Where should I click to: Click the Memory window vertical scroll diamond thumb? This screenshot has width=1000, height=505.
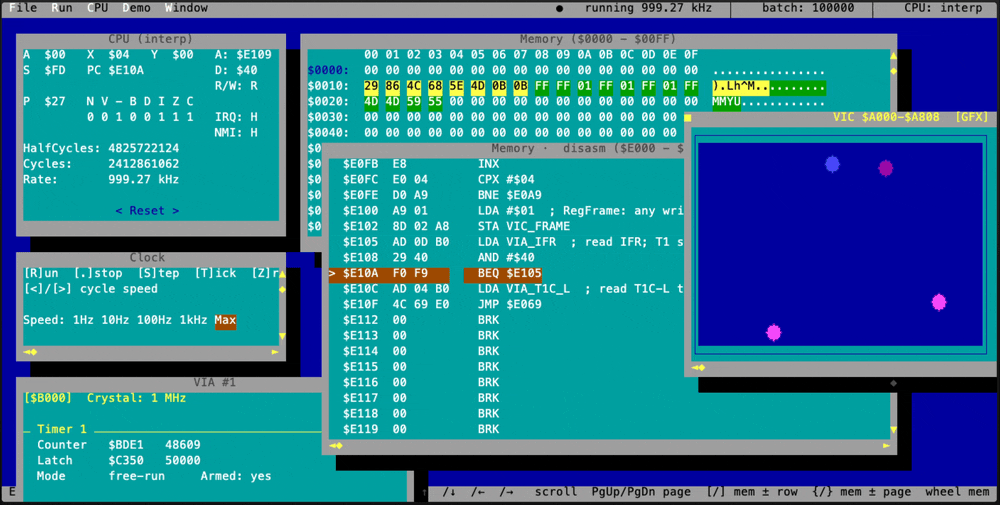pyautogui.click(x=893, y=71)
